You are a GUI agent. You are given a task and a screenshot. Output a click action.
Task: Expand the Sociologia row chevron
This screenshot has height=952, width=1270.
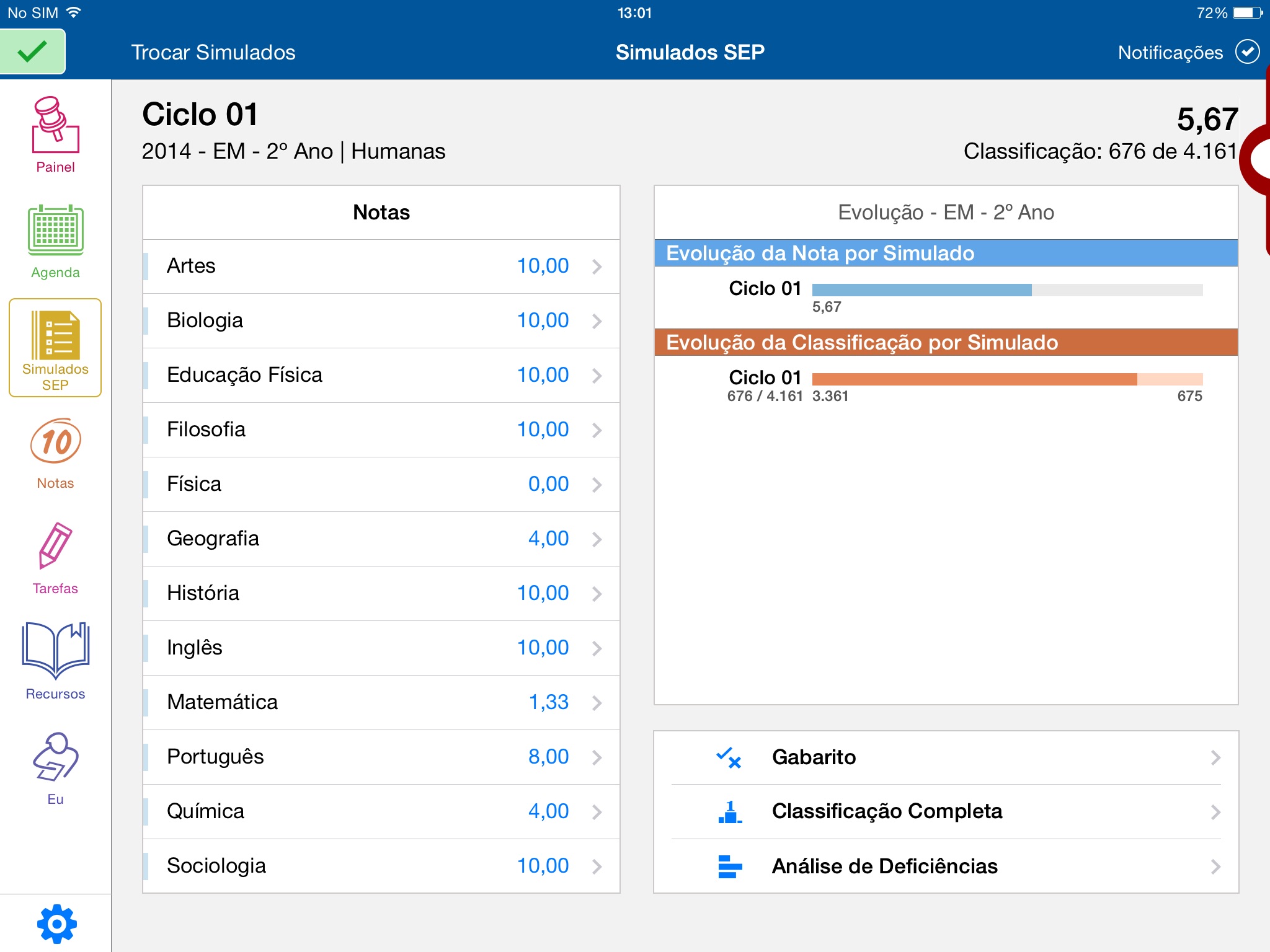pos(597,866)
